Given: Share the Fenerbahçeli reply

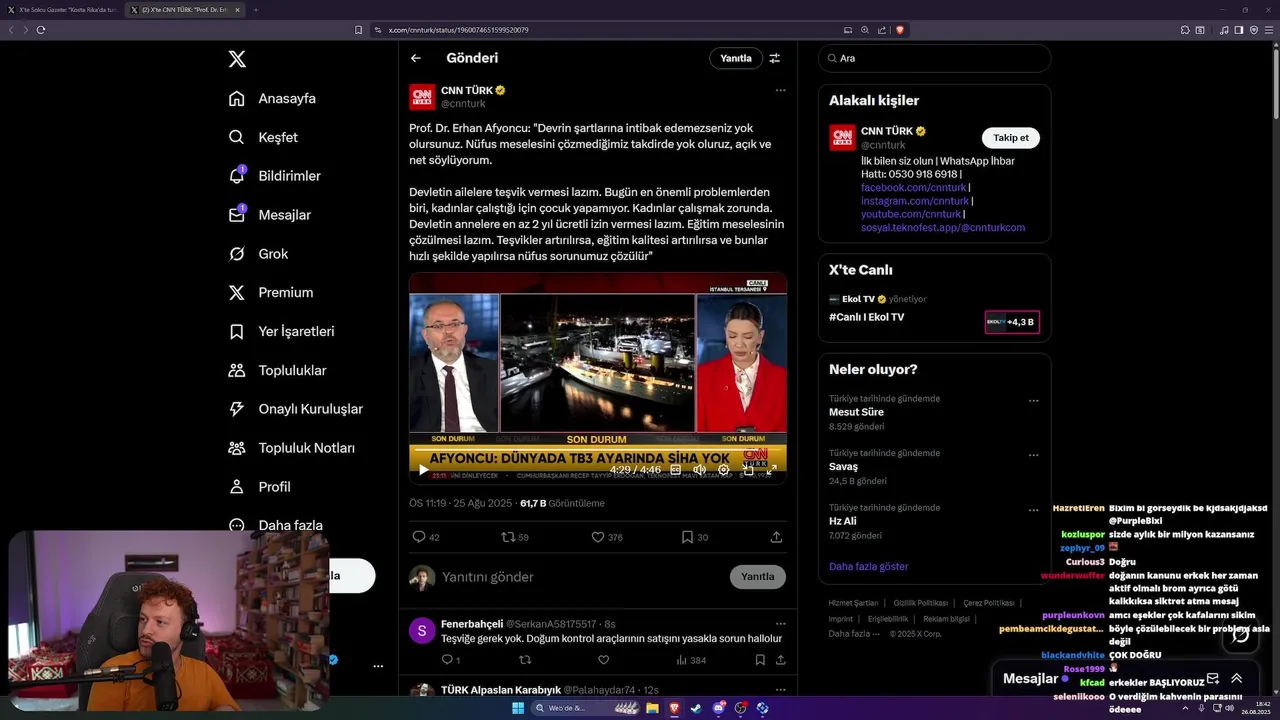Looking at the screenshot, I should [x=780, y=660].
